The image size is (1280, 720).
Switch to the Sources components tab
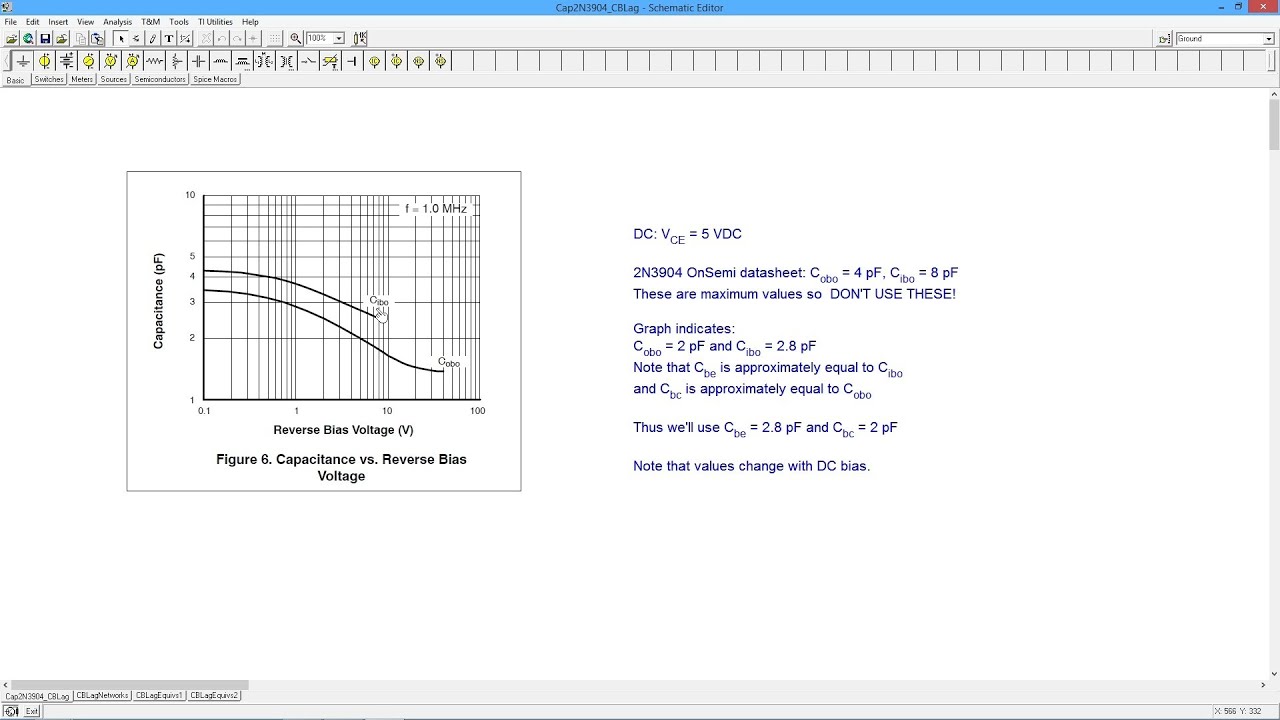click(x=114, y=79)
